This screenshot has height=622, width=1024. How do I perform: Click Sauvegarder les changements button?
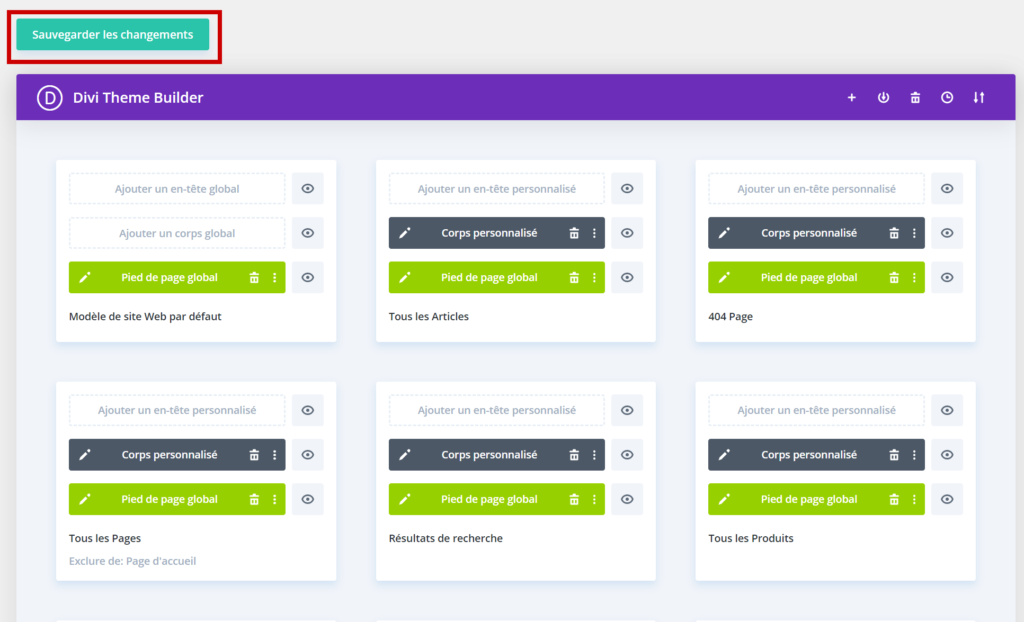[x=112, y=35]
